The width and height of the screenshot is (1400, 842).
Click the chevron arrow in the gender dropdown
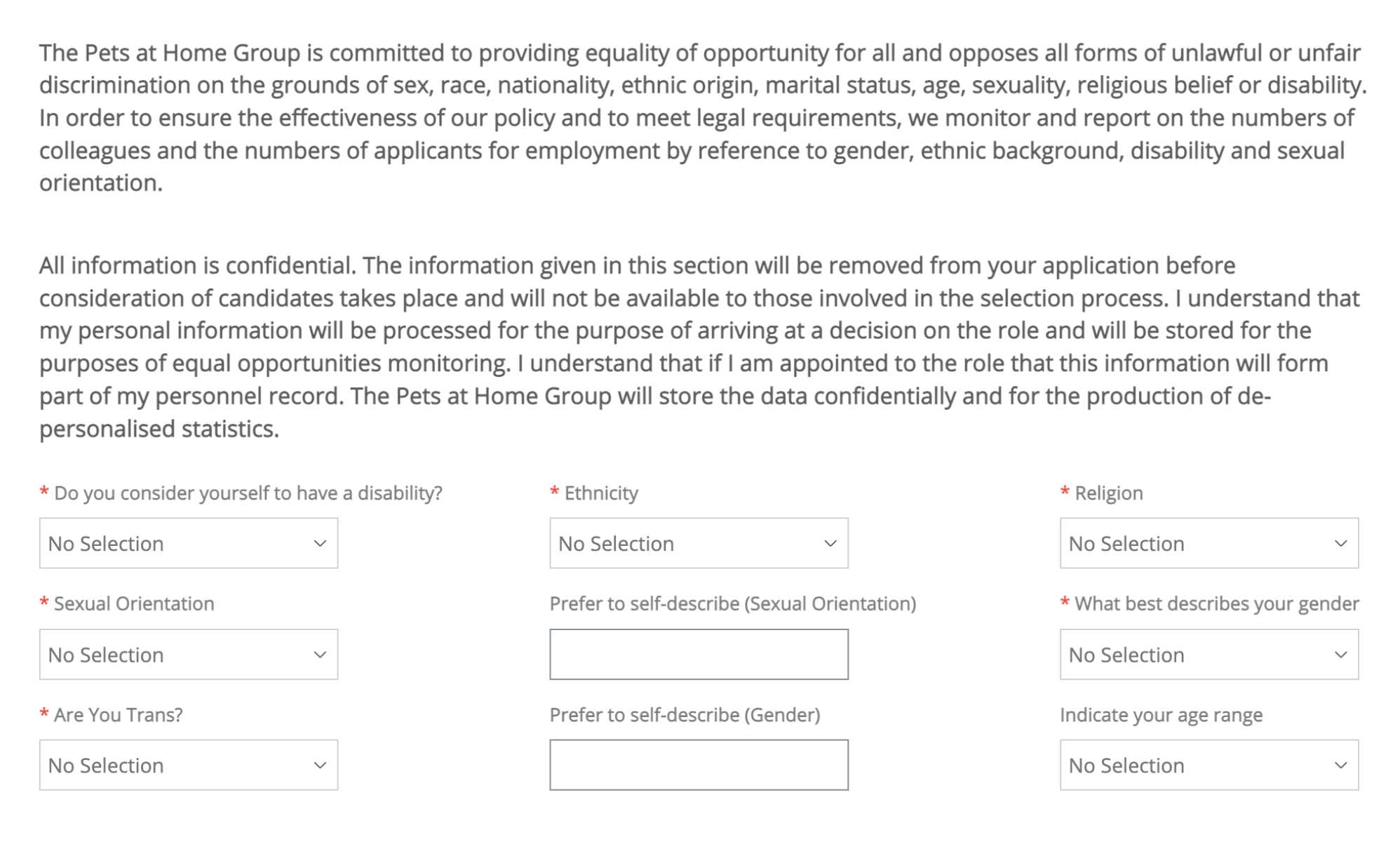click(x=1340, y=654)
